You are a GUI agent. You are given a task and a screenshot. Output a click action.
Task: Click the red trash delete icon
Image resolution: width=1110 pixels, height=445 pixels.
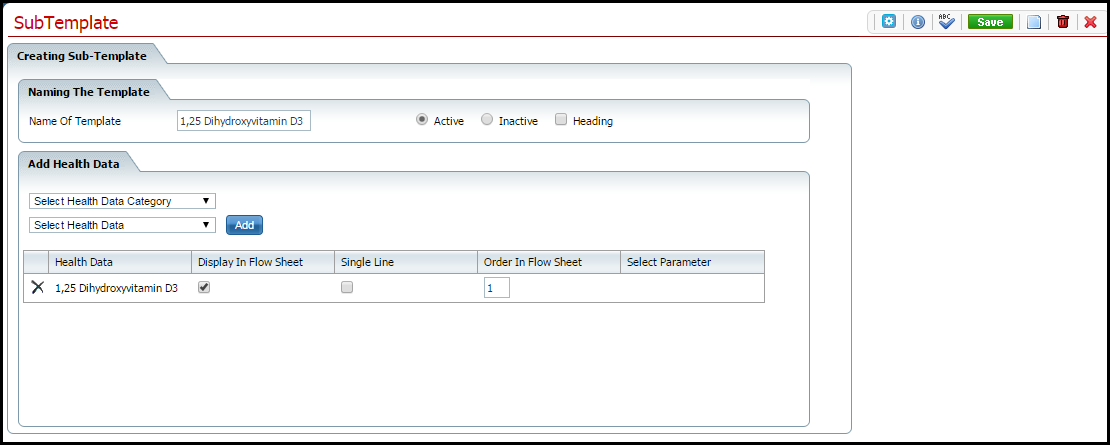pyautogui.click(x=1062, y=21)
